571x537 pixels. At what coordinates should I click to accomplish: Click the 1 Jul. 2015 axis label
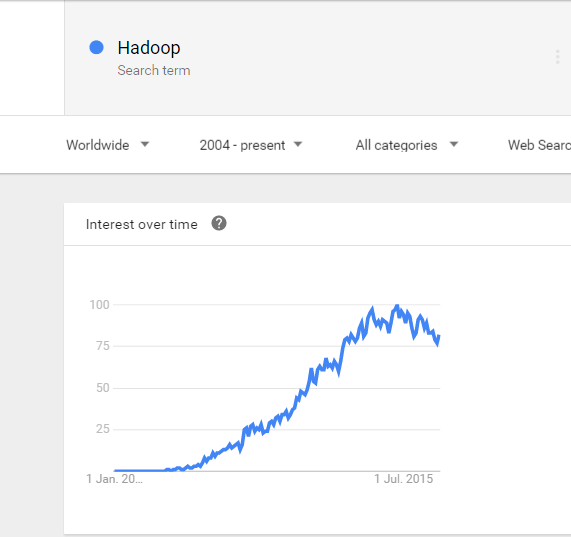point(403,478)
